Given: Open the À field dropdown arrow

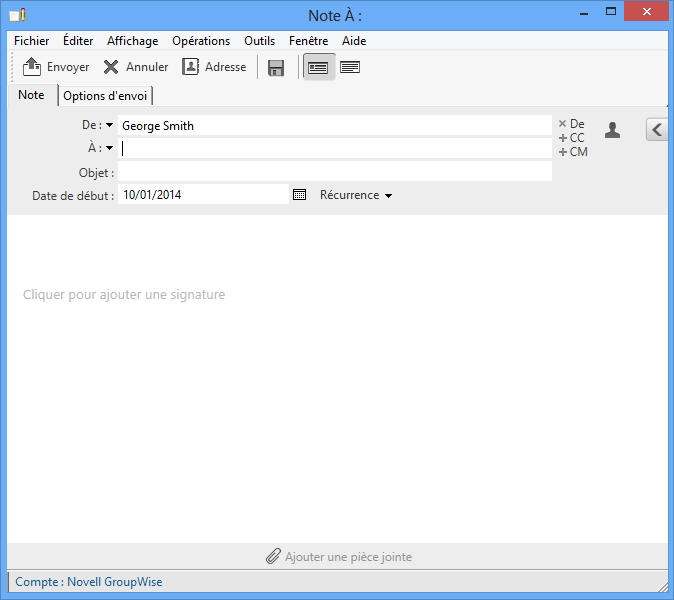Looking at the screenshot, I should coord(109,148).
